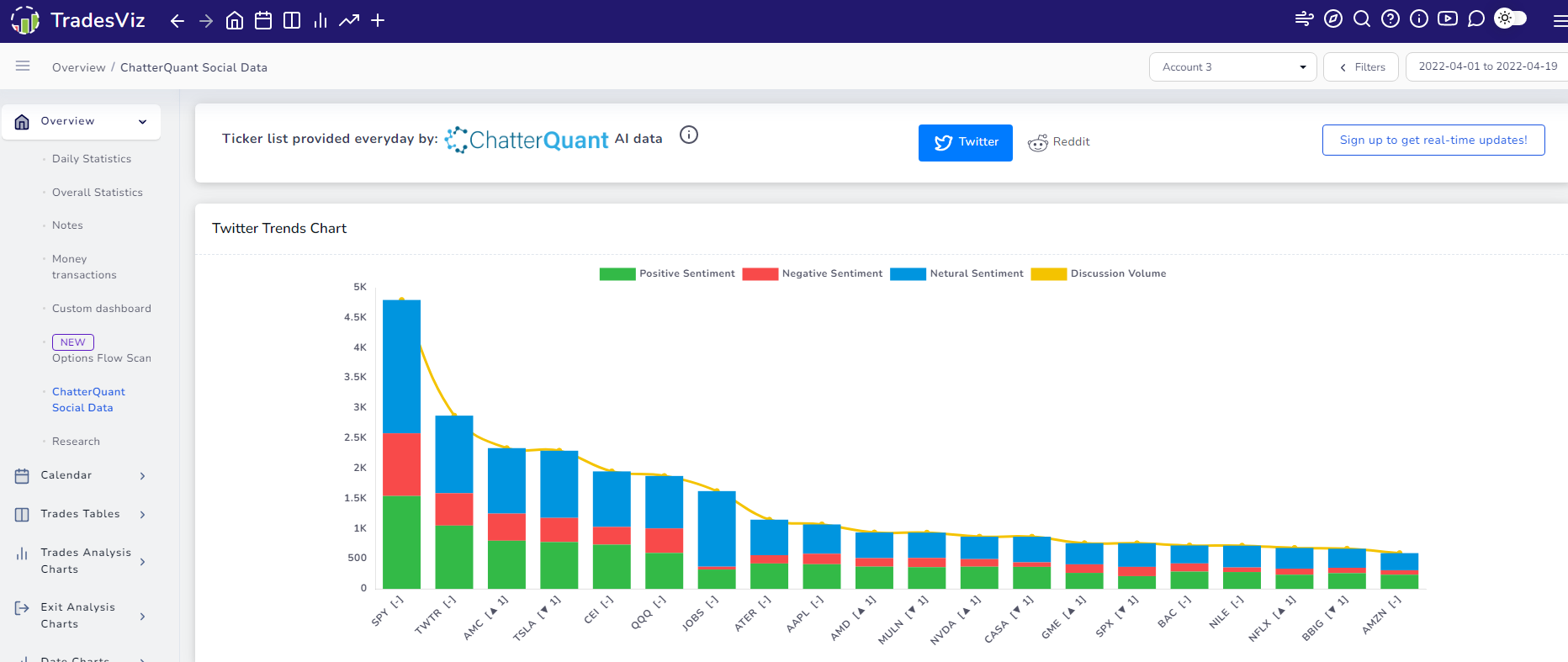Image resolution: width=1568 pixels, height=662 pixels.
Task: Click the plus icon in the top bar
Action: click(x=378, y=20)
